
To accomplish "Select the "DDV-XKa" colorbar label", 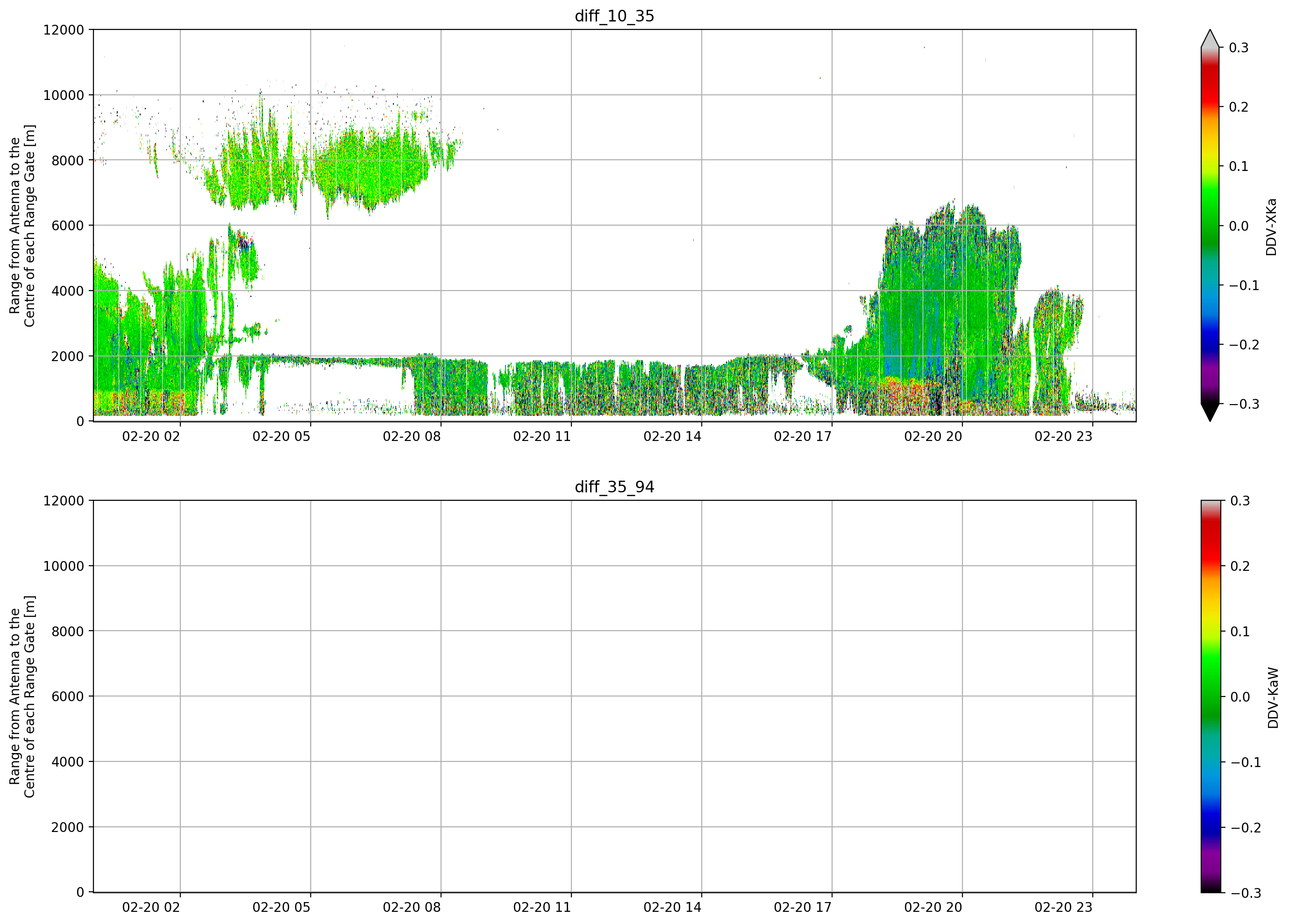I will tap(1271, 227).
